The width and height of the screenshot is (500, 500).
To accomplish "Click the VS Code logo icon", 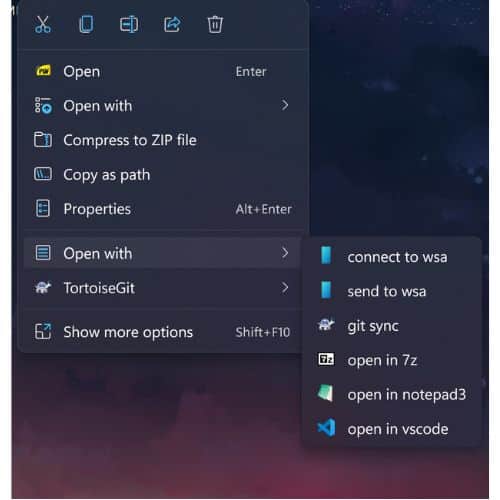I will [x=326, y=428].
